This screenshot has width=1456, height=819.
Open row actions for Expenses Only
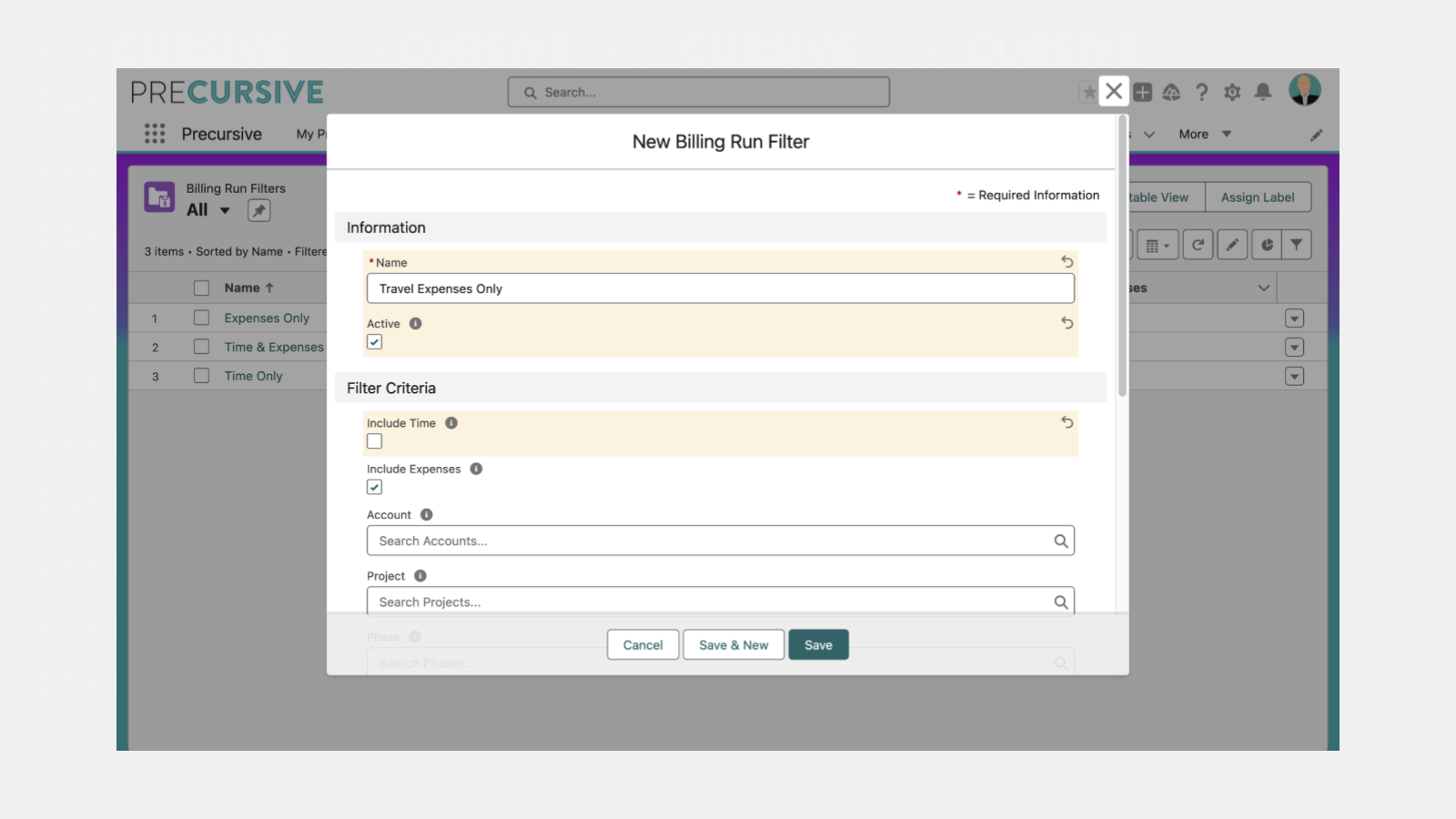pos(1295,318)
